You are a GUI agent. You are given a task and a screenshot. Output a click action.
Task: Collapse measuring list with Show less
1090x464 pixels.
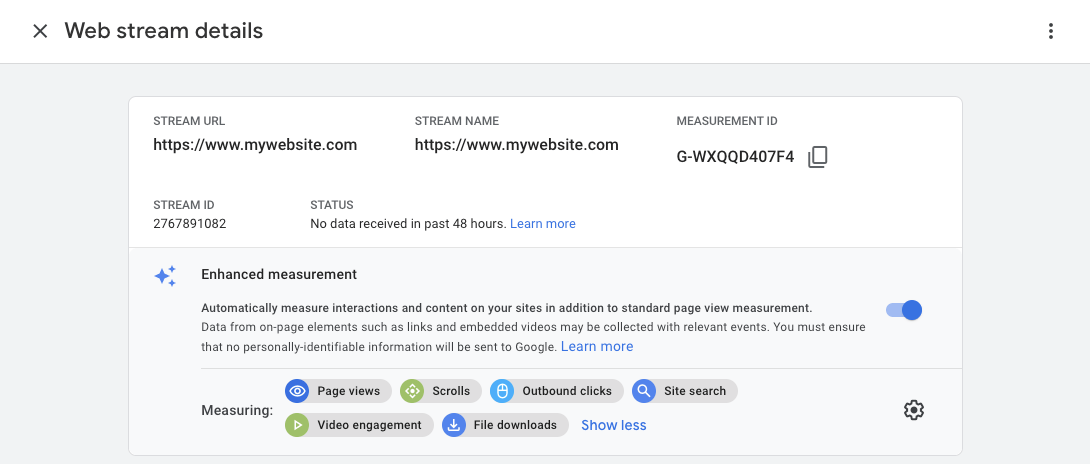point(613,425)
